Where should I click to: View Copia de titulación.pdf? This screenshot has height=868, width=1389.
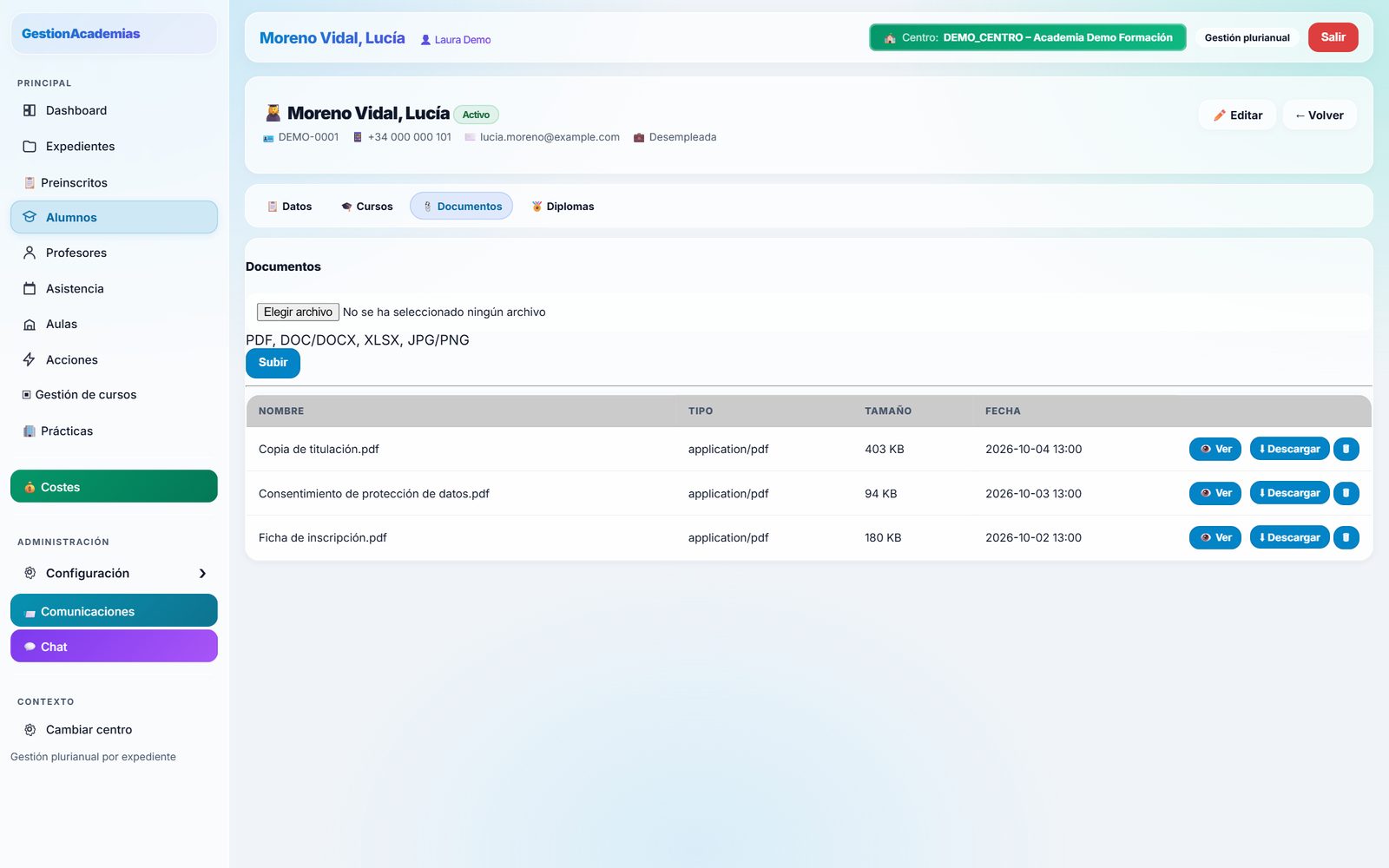pos(1215,449)
